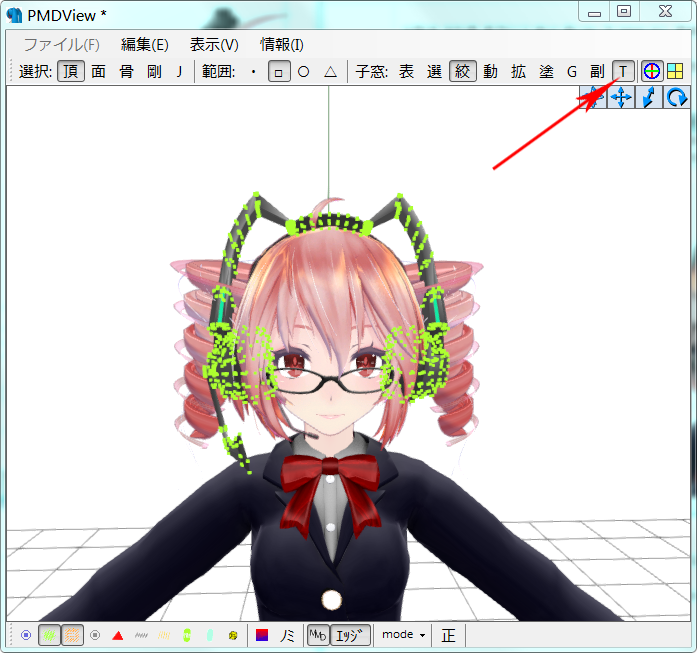This screenshot has height=653, width=697.
Task: Open the 表 sub-window
Action: click(406, 72)
